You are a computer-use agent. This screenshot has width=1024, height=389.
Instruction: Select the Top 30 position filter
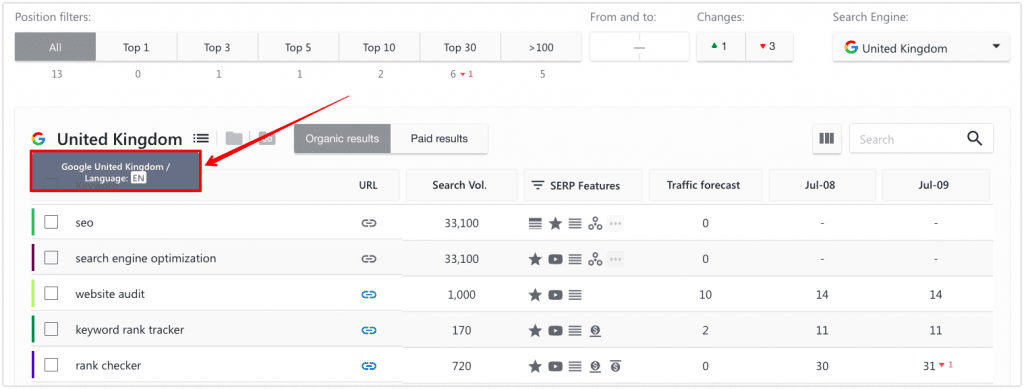[x=460, y=47]
